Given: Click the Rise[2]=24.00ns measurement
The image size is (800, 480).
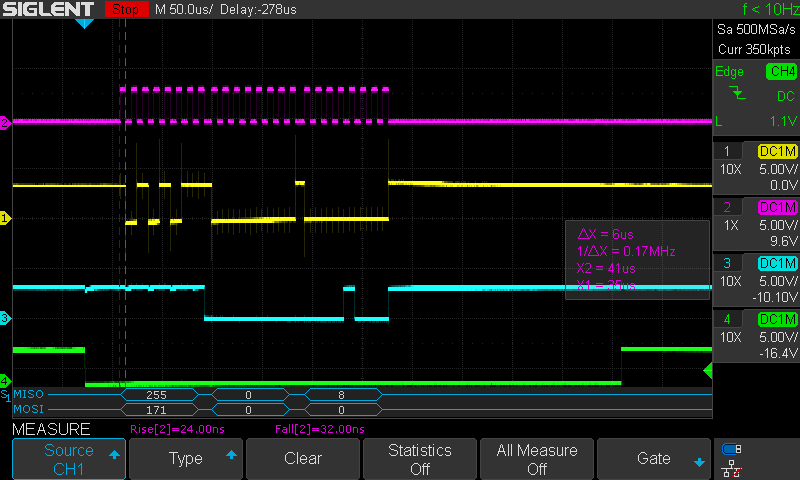Looking at the screenshot, I should click(x=177, y=429).
